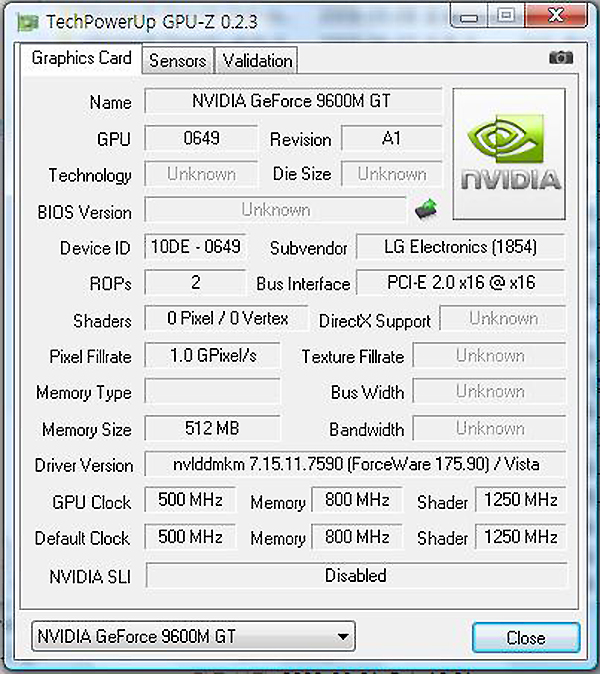Screen dimensions: 600x674
Task: Click the GPU Clock field 500 MHz
Action: 190,500
